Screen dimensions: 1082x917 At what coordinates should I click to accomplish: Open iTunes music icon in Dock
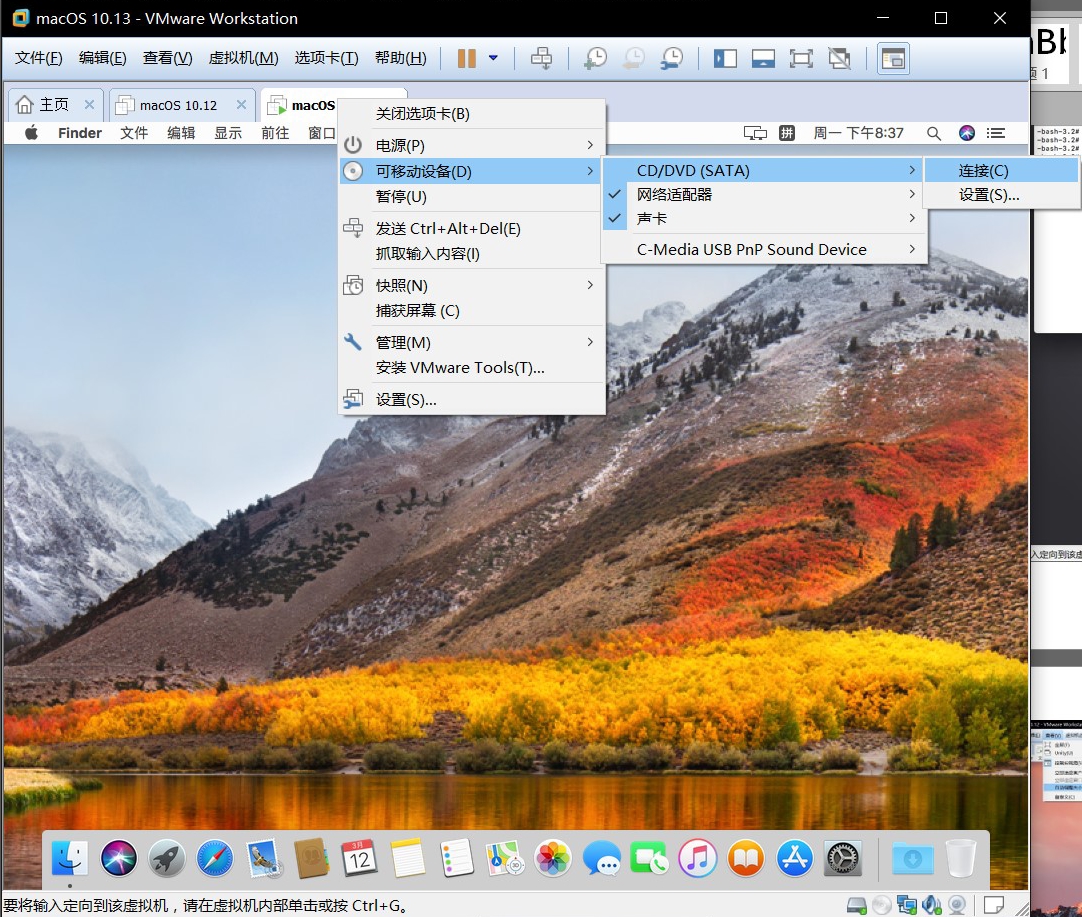[x=698, y=859]
